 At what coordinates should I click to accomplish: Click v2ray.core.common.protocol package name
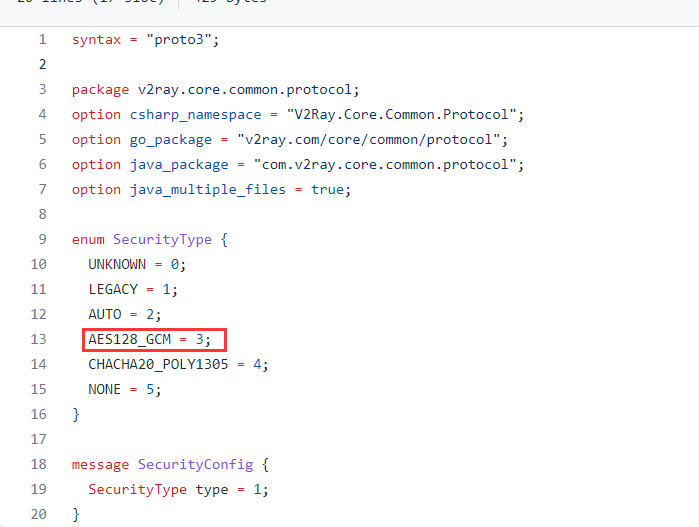(x=244, y=90)
